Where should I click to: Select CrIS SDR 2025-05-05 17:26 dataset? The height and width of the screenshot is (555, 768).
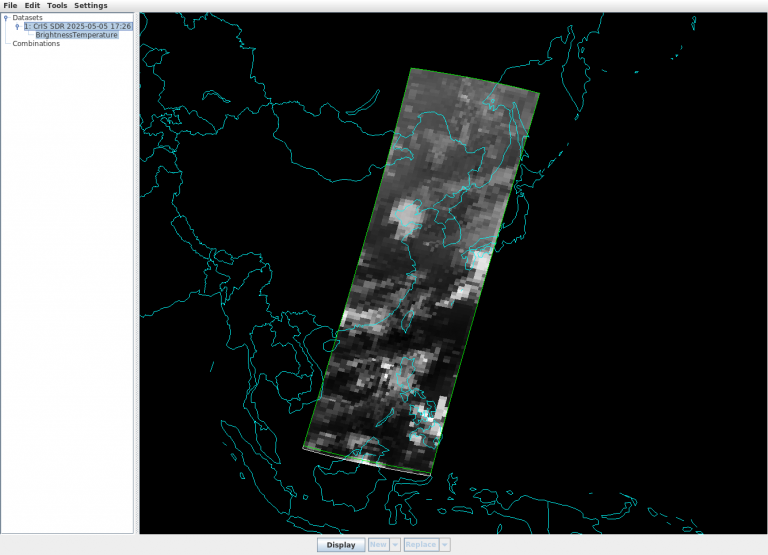[x=78, y=26]
